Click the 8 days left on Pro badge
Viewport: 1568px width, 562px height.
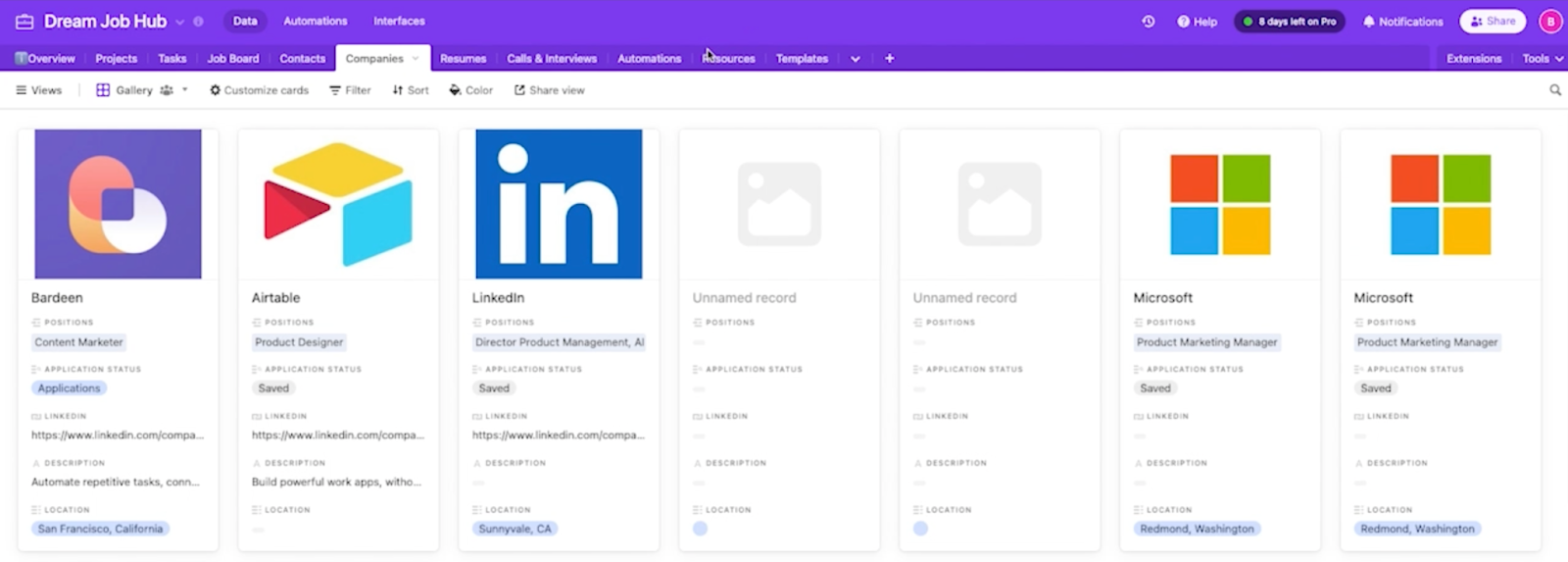pos(1289,21)
